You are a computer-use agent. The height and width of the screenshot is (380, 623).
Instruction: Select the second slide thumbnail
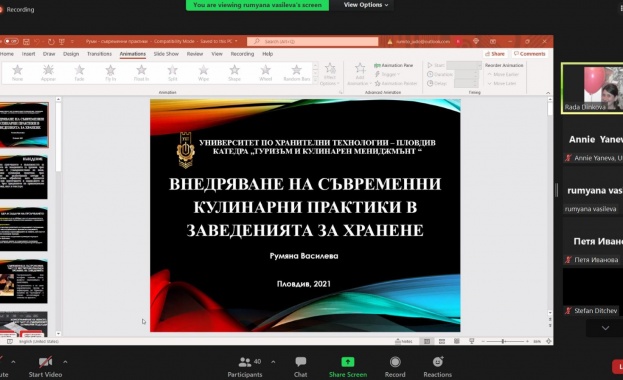tap(23, 177)
